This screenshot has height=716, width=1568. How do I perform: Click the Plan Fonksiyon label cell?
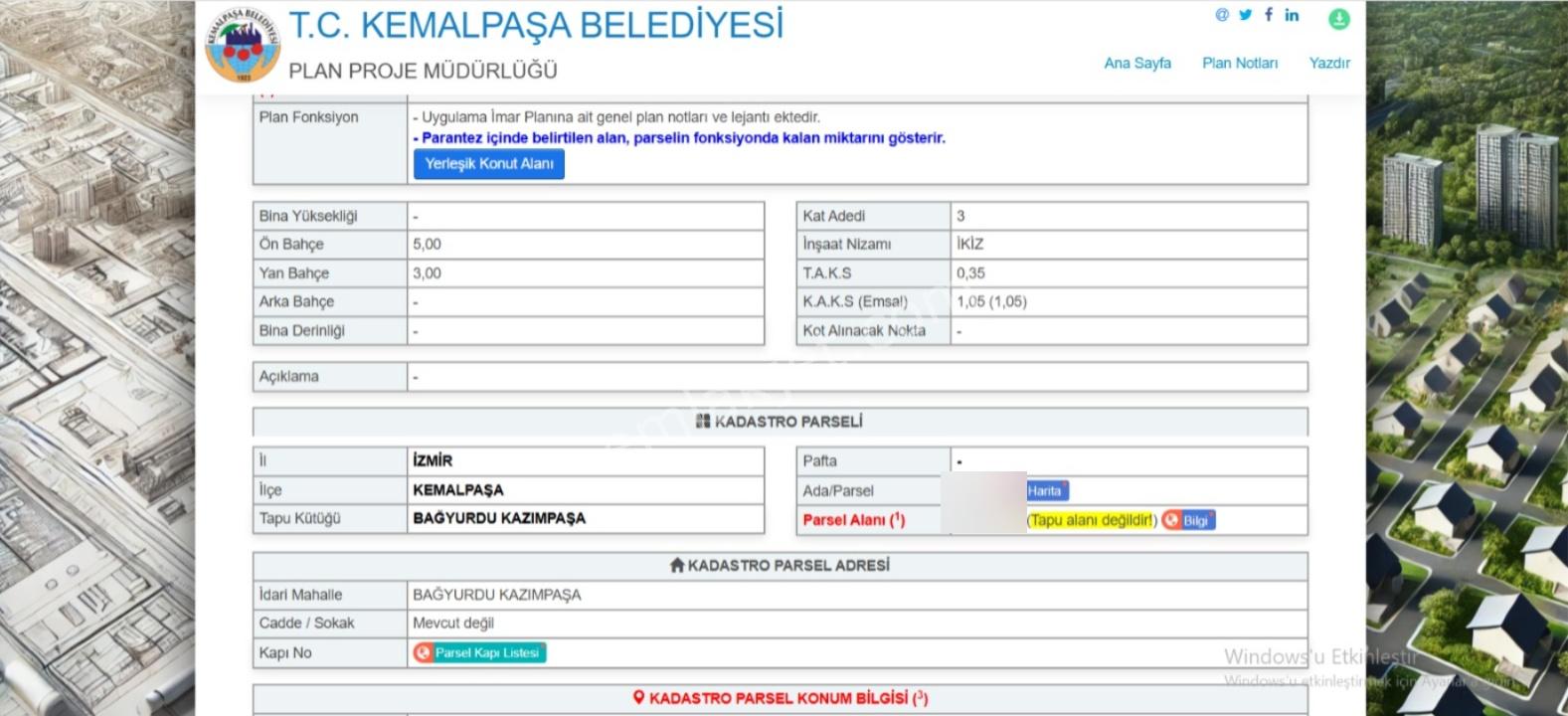(x=330, y=143)
